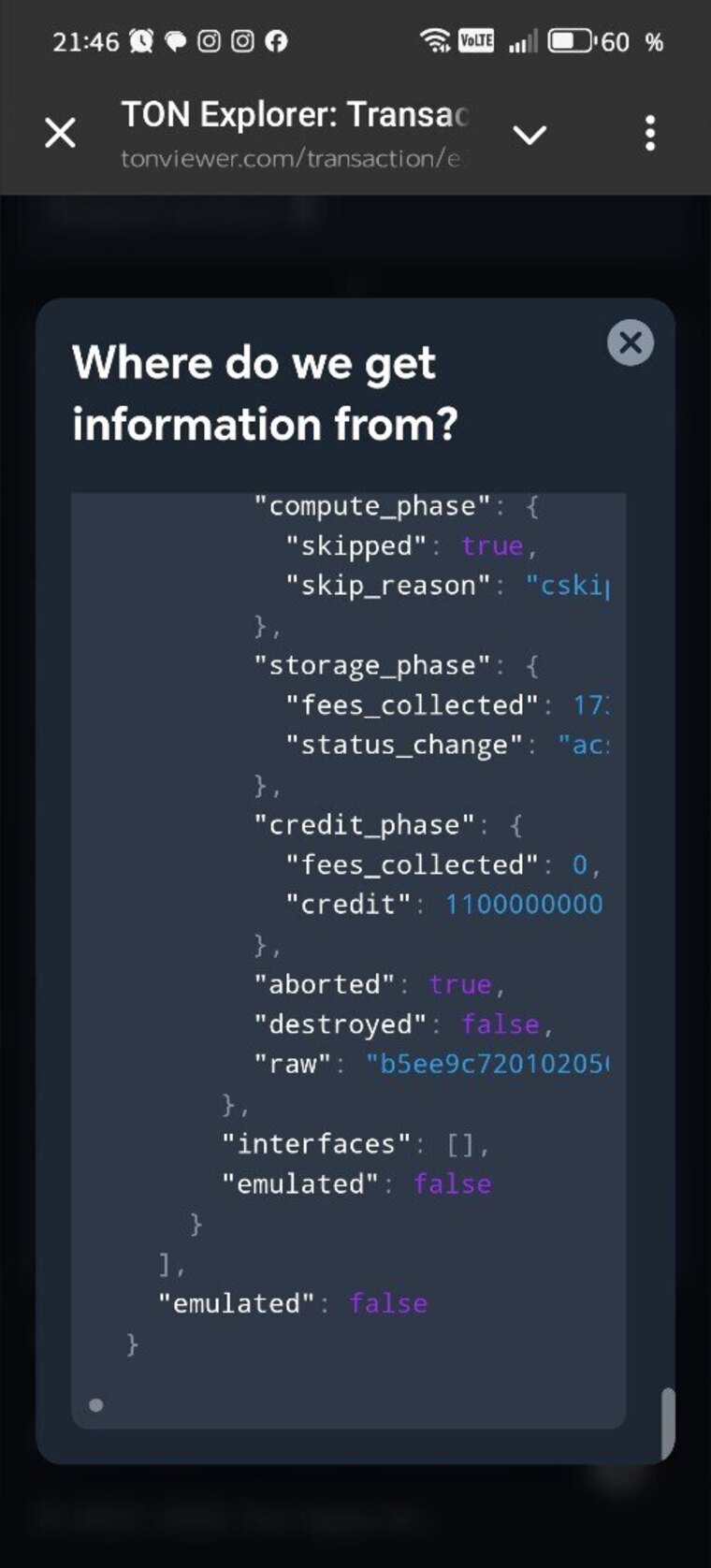Dismiss the 'Where do we get information' dialog
The image size is (711, 1568).
coord(631,342)
